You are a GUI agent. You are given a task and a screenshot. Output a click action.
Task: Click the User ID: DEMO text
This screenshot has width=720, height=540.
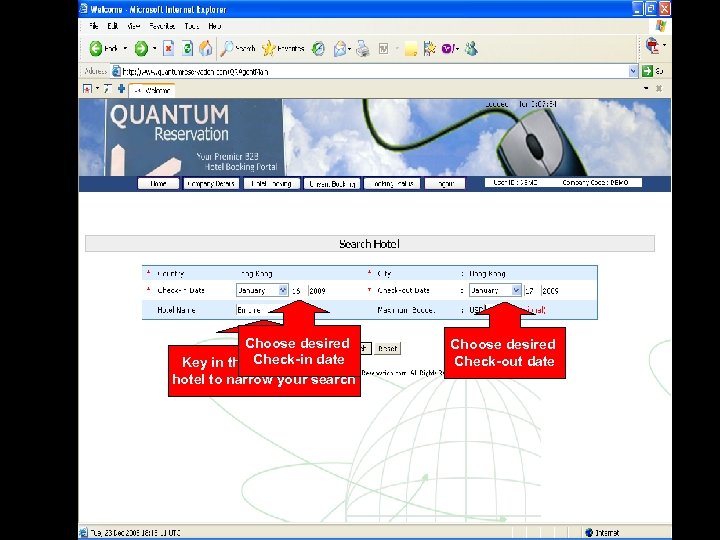click(515, 183)
